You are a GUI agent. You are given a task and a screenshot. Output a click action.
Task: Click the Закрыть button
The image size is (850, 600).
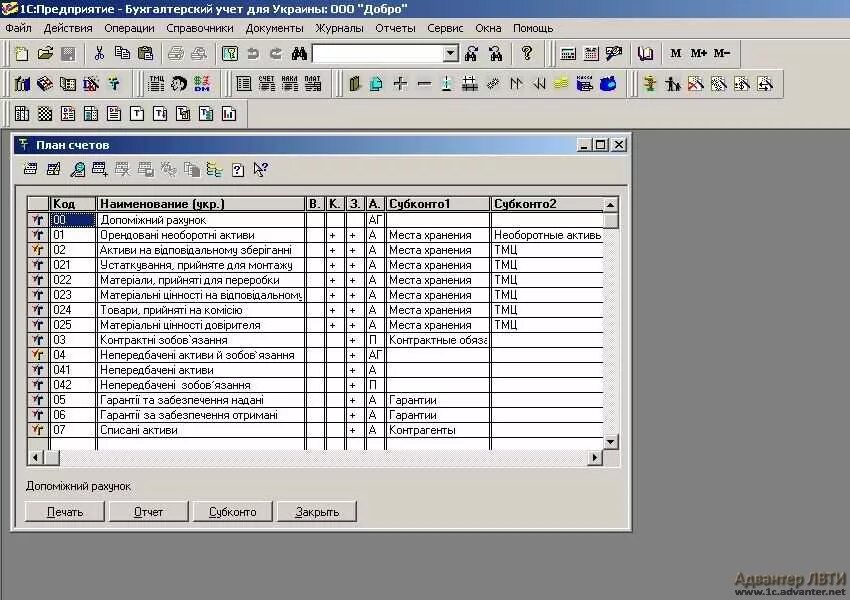(317, 512)
